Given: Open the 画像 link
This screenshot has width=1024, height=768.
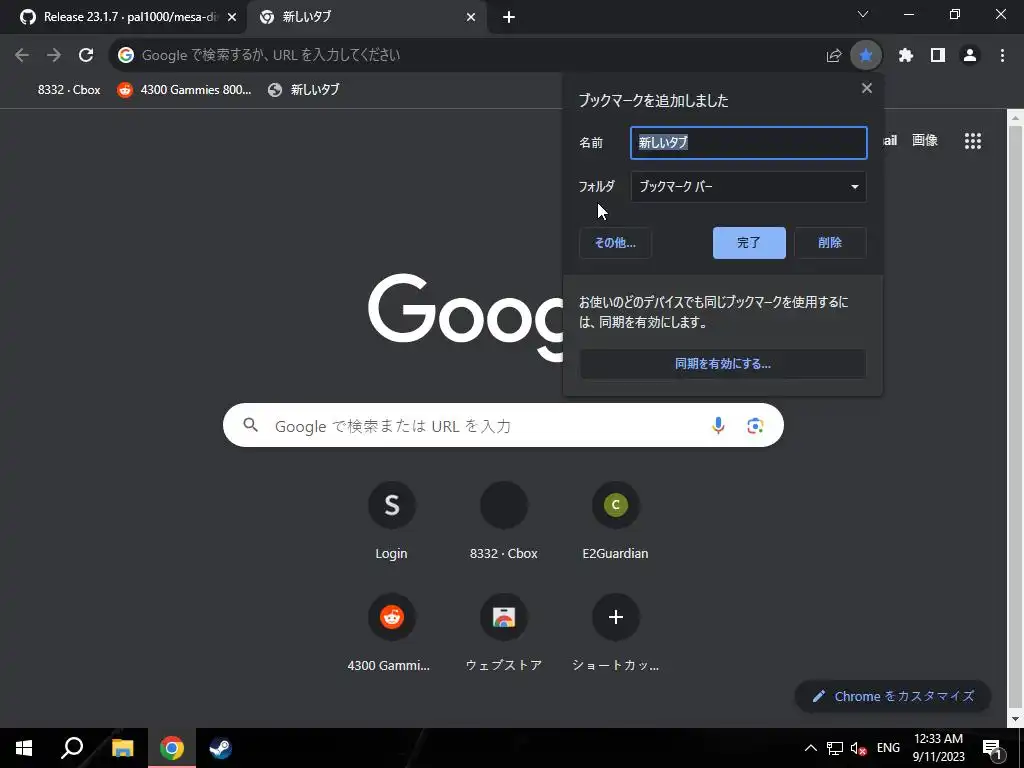Looking at the screenshot, I should point(925,140).
